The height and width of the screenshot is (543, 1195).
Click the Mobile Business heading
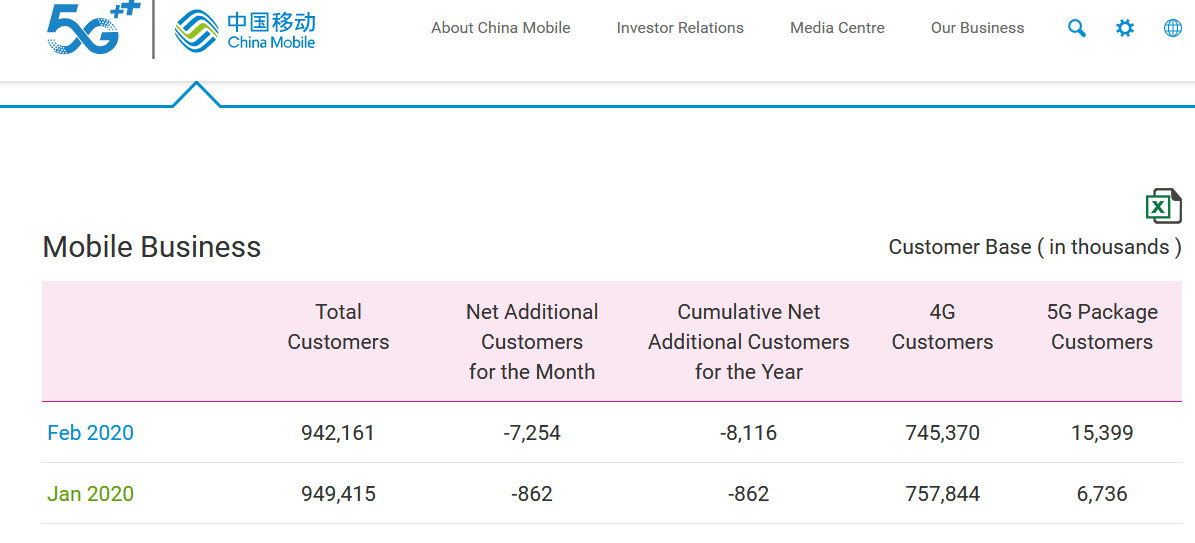(152, 247)
